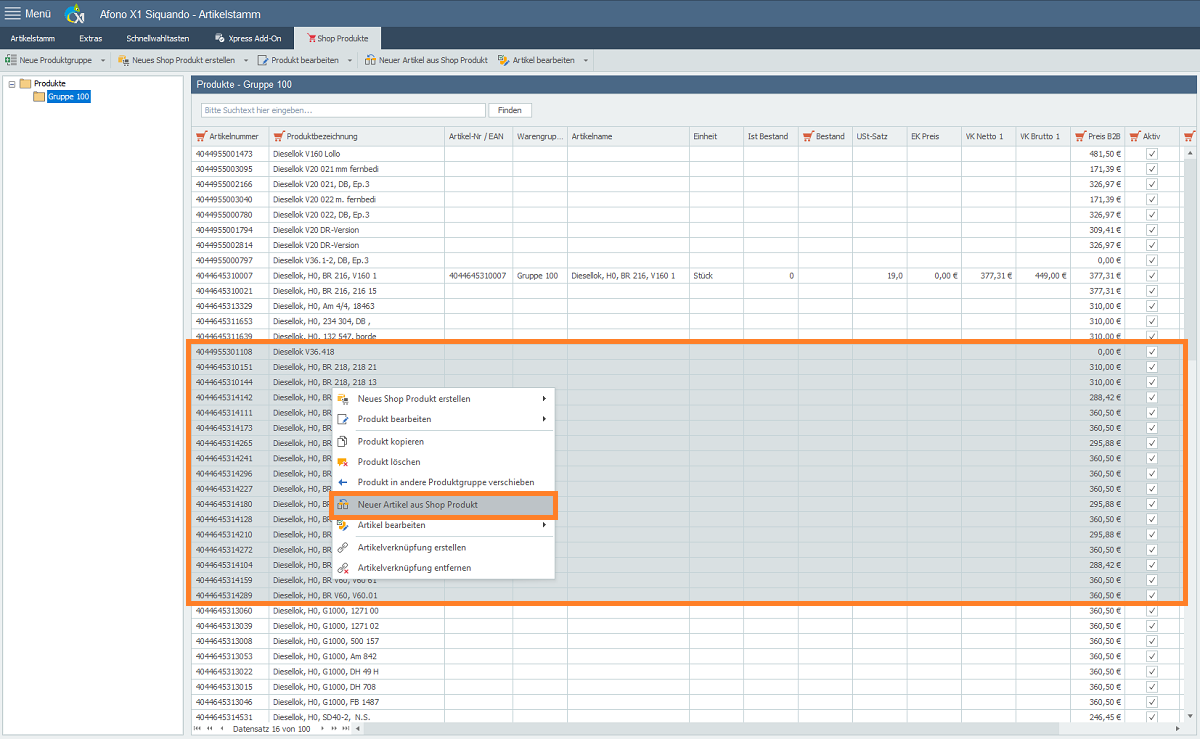Toggle Aktiv checkbox for article 4044955003095

pos(1152,169)
